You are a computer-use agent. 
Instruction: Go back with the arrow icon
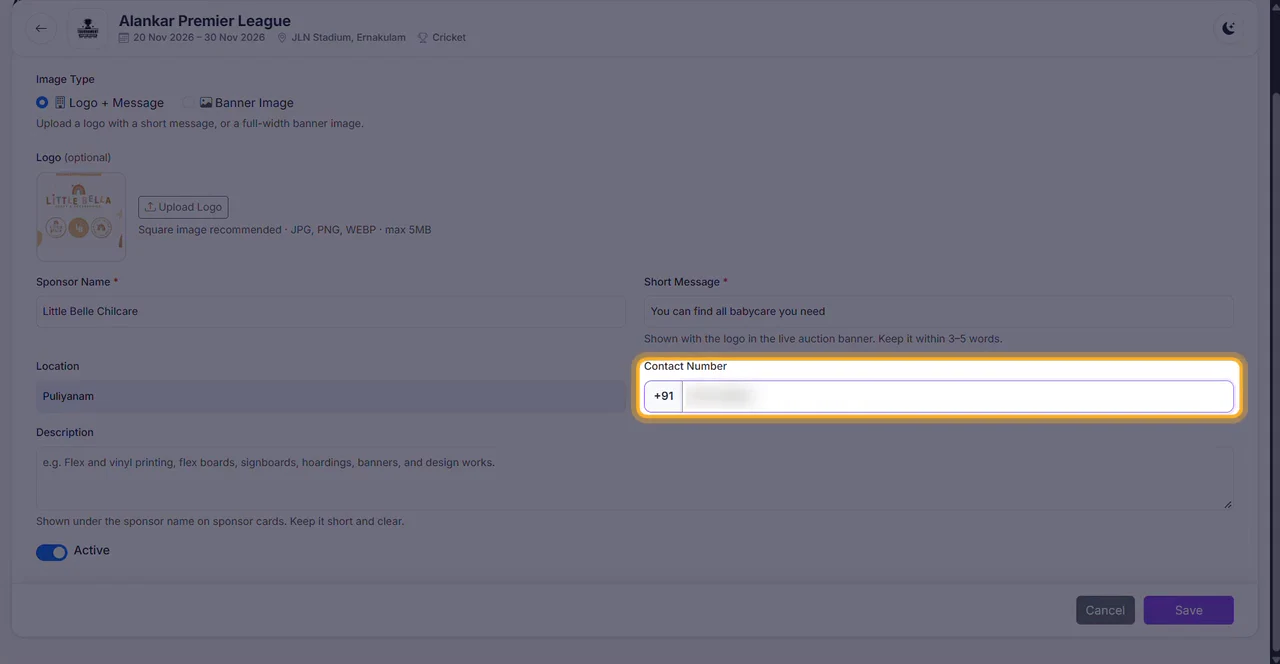point(41,28)
